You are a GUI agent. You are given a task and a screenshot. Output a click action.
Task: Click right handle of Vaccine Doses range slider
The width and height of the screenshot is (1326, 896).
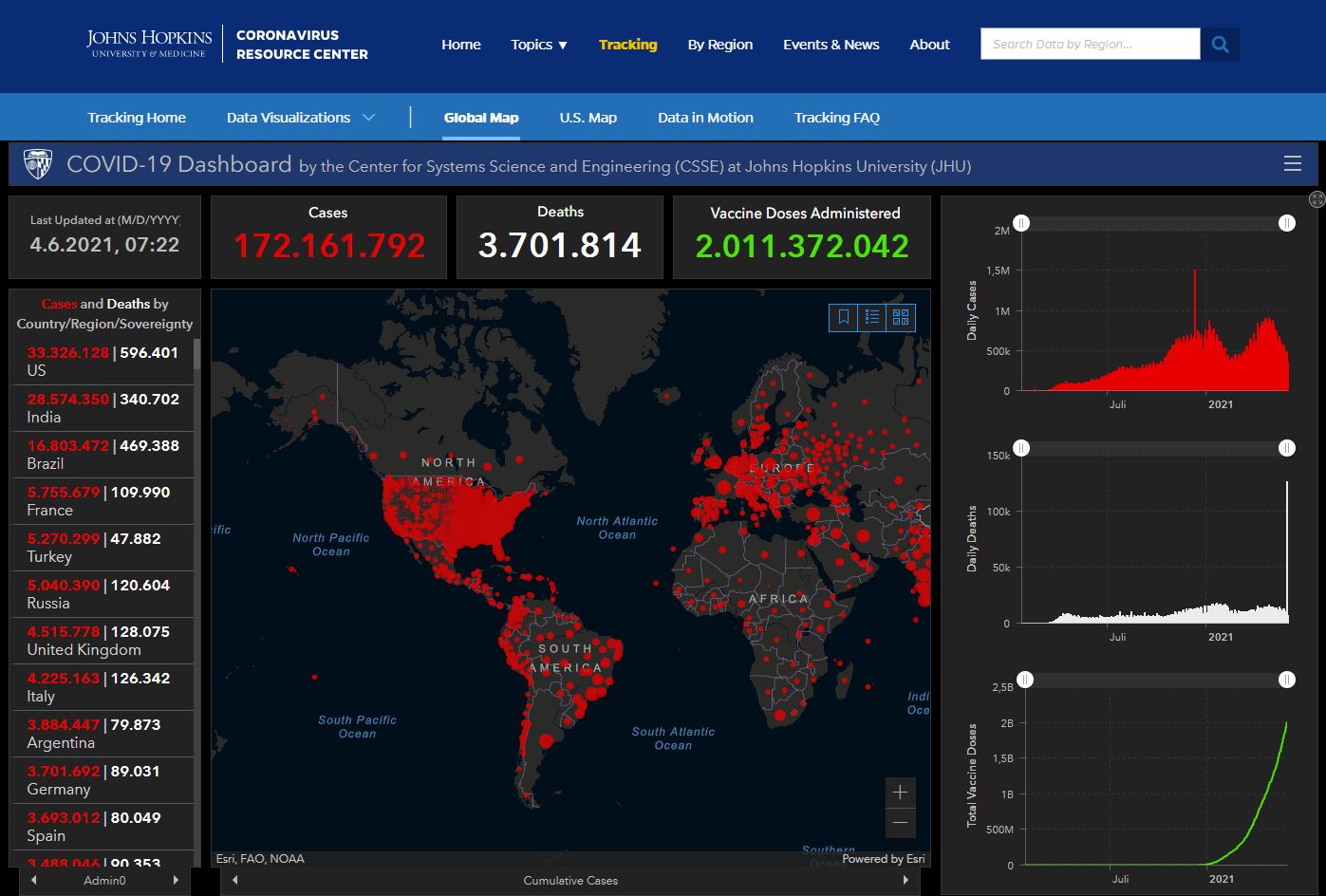[1286, 680]
